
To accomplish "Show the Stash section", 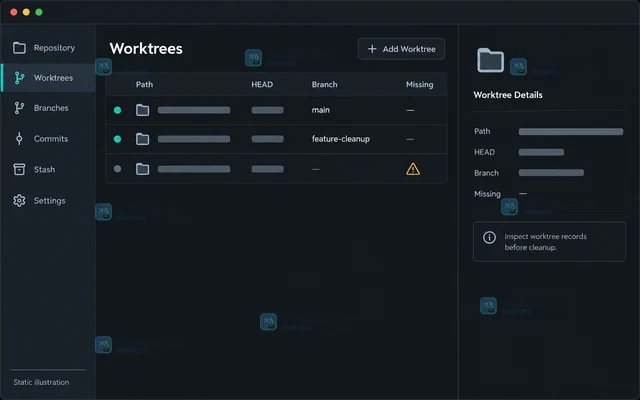I will (48, 169).
